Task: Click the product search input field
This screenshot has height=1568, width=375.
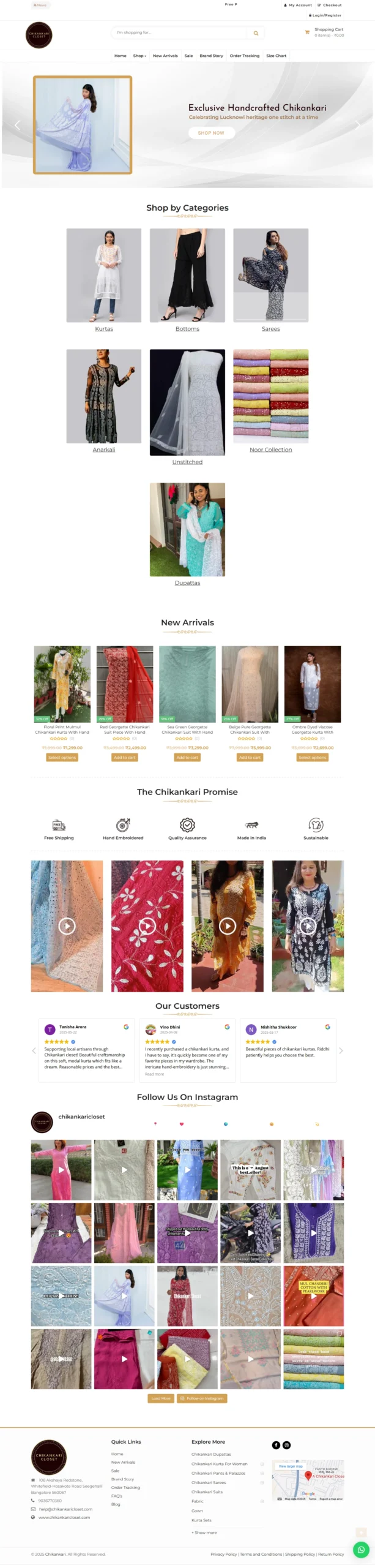Action: click(x=180, y=33)
